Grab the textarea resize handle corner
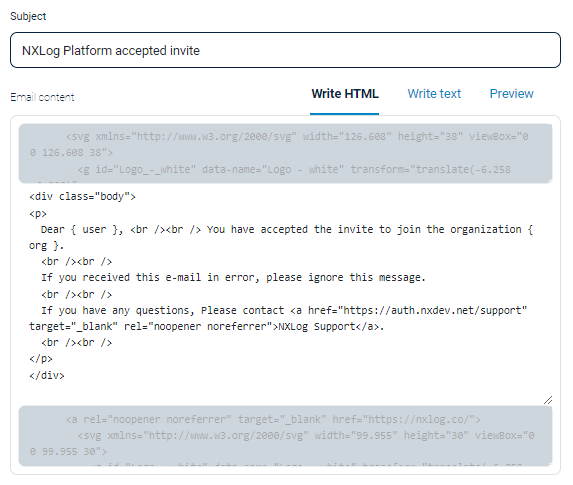Image resolution: width=573 pixels, height=485 pixels. [548, 400]
